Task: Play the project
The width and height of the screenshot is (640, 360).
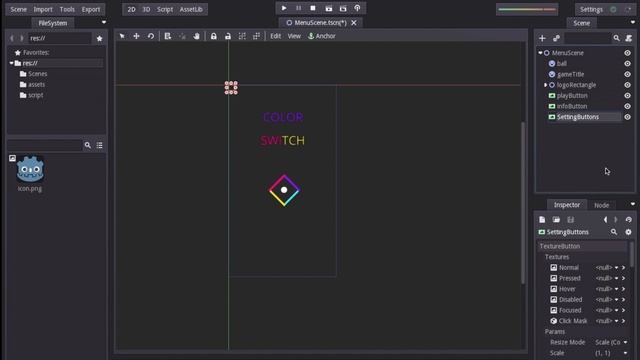Action: click(x=284, y=8)
